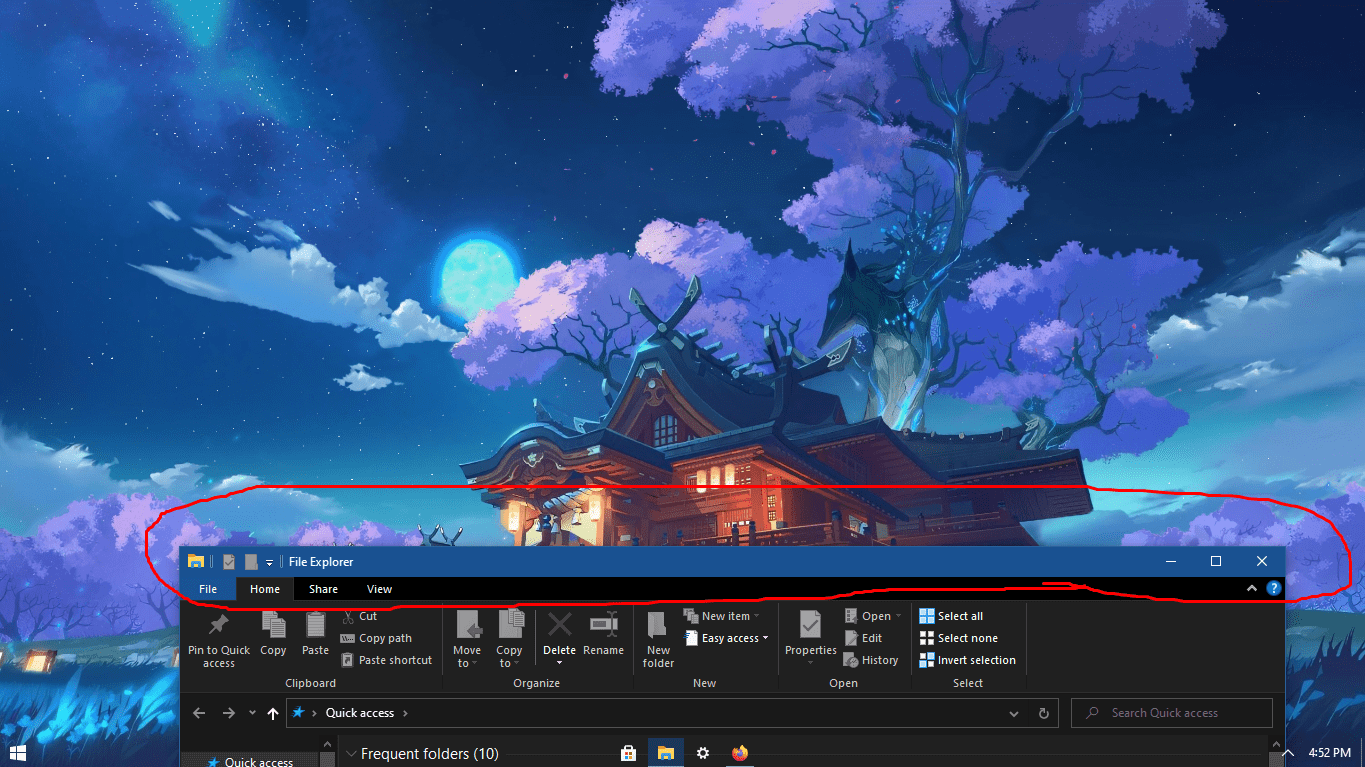Launch Firefox from the taskbar
Screen dimensions: 1365x767
tap(740, 753)
